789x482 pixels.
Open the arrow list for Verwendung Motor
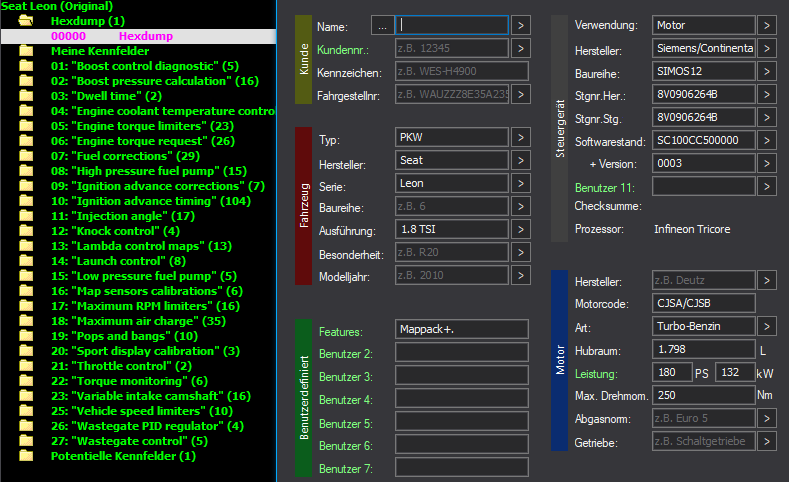767,25
